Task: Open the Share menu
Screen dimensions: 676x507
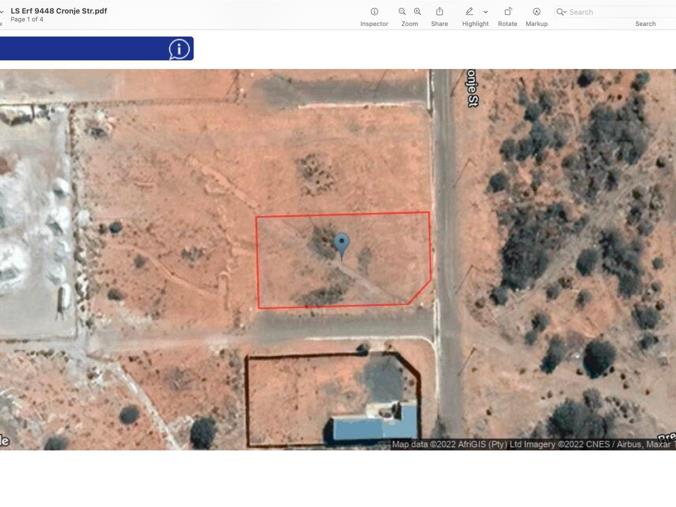Action: point(439,11)
